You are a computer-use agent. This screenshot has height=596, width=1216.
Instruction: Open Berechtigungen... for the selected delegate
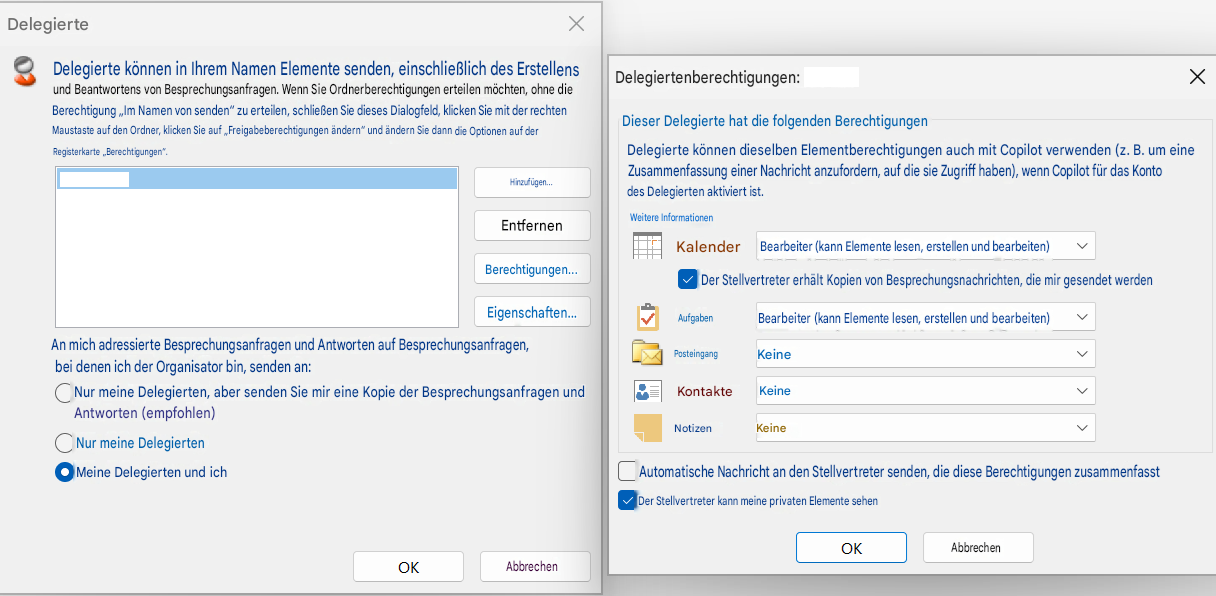[532, 270]
